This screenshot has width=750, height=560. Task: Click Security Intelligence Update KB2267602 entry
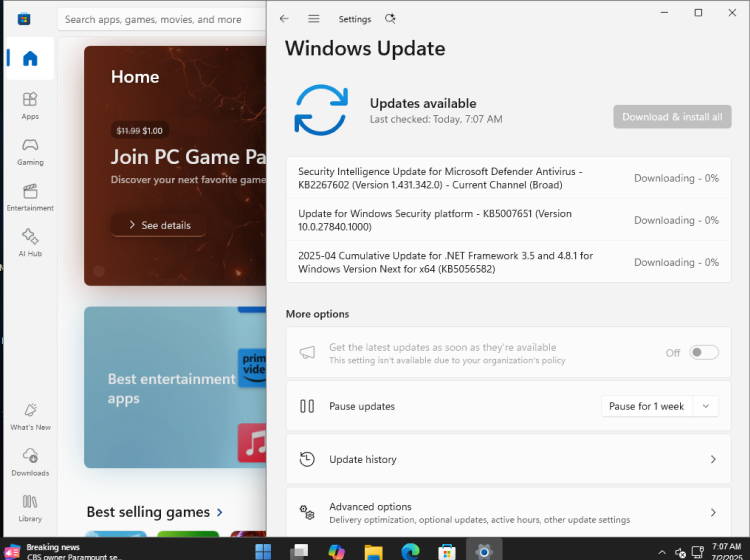(508, 178)
